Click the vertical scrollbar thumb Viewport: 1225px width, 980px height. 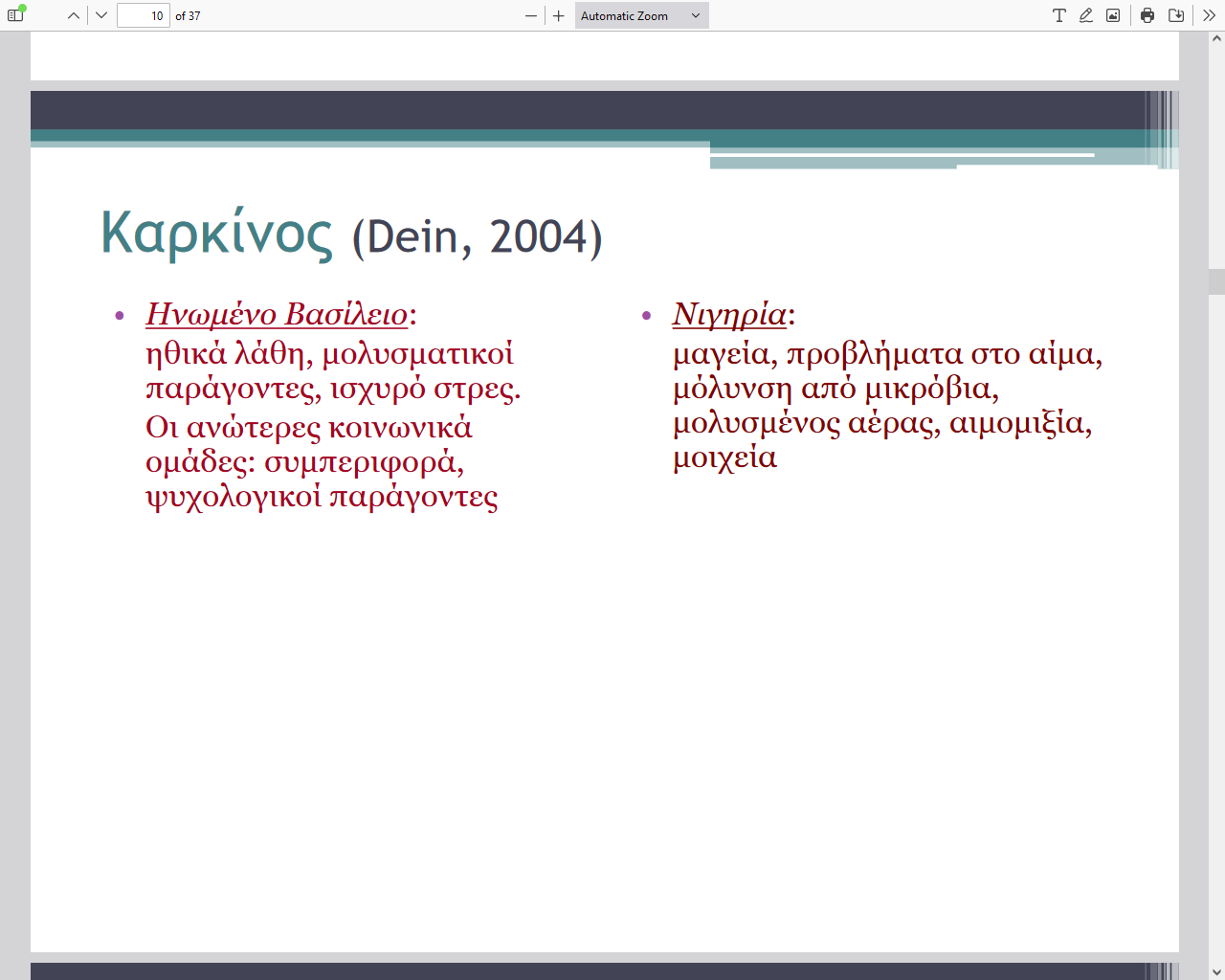(x=1216, y=281)
